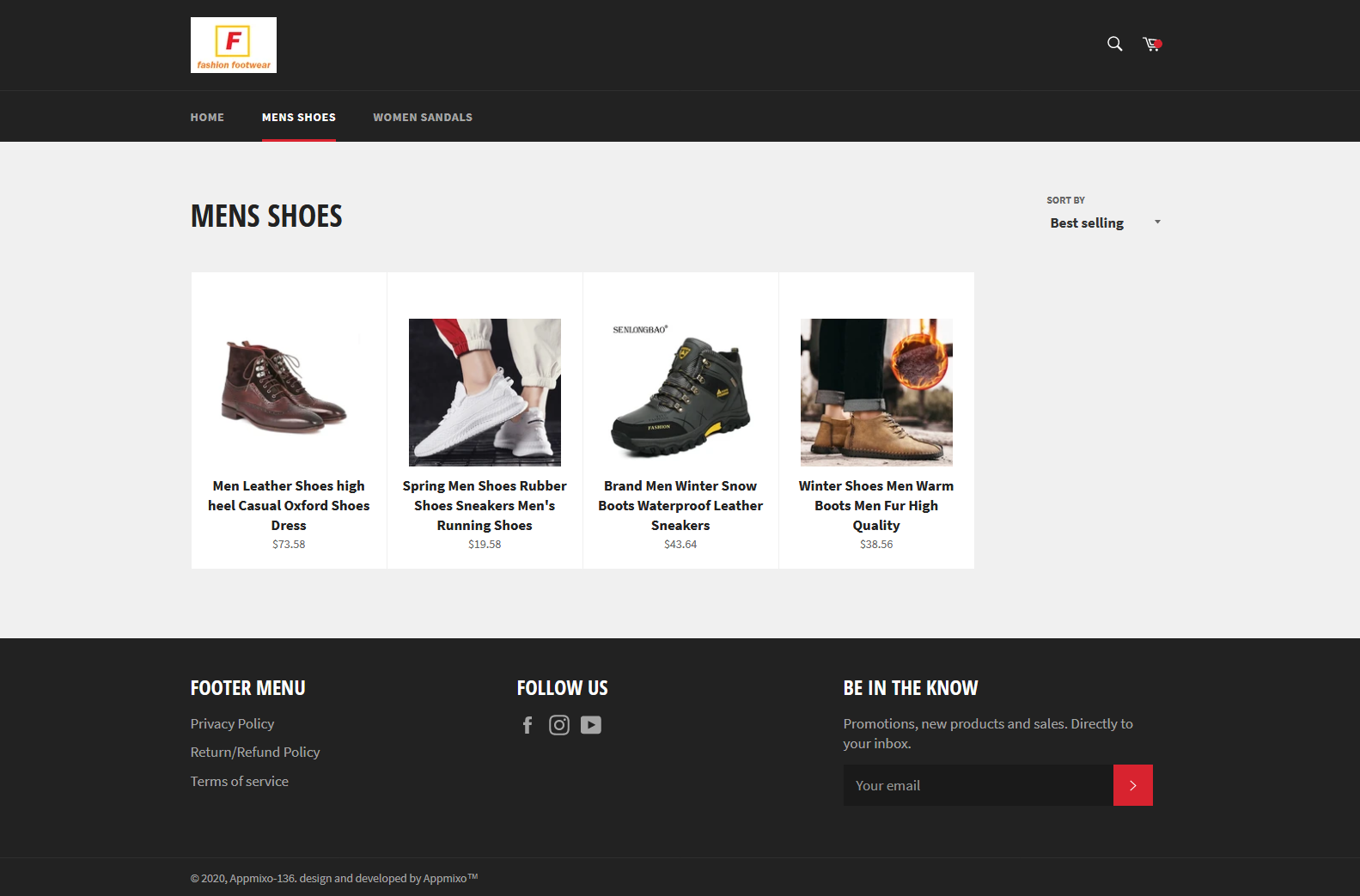Go to the Home menu item
The image size is (1360, 896).
207,117
